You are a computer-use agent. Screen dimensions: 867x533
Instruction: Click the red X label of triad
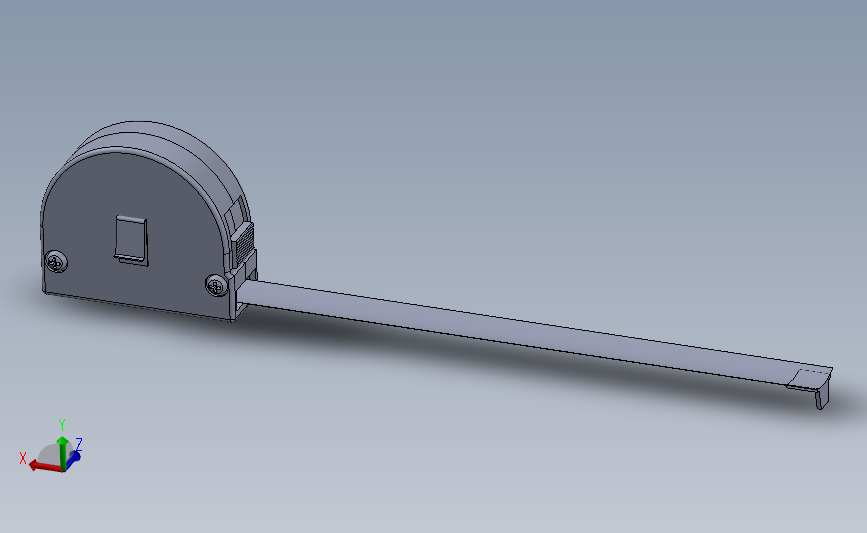tap(23, 458)
